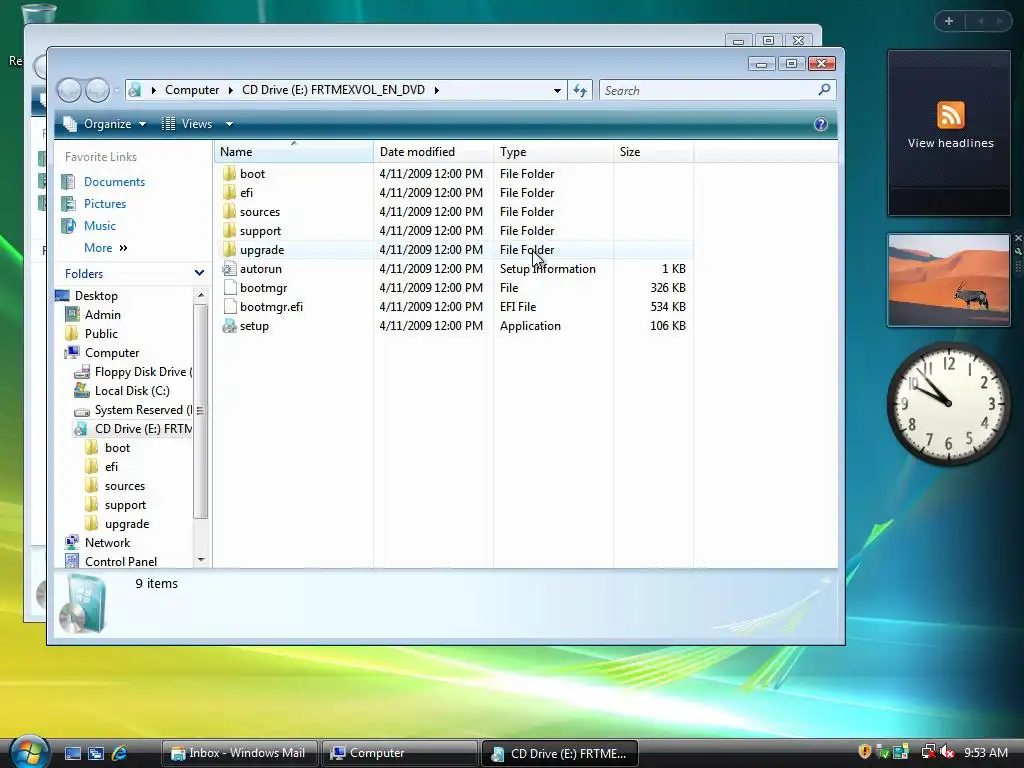
Task: Collapse the Folders pane chevron
Action: [x=199, y=273]
